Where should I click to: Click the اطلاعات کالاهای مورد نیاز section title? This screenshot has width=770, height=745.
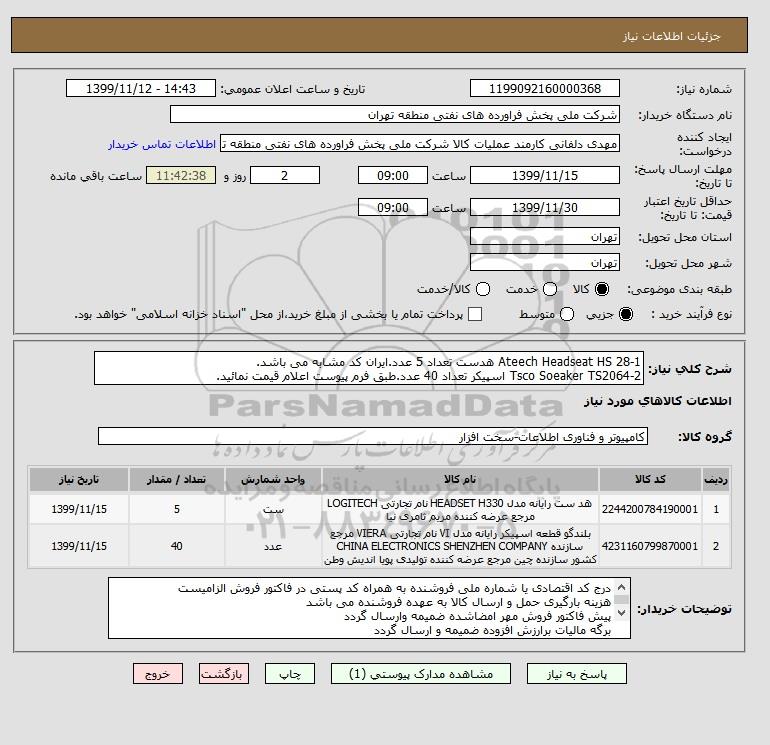pos(658,401)
